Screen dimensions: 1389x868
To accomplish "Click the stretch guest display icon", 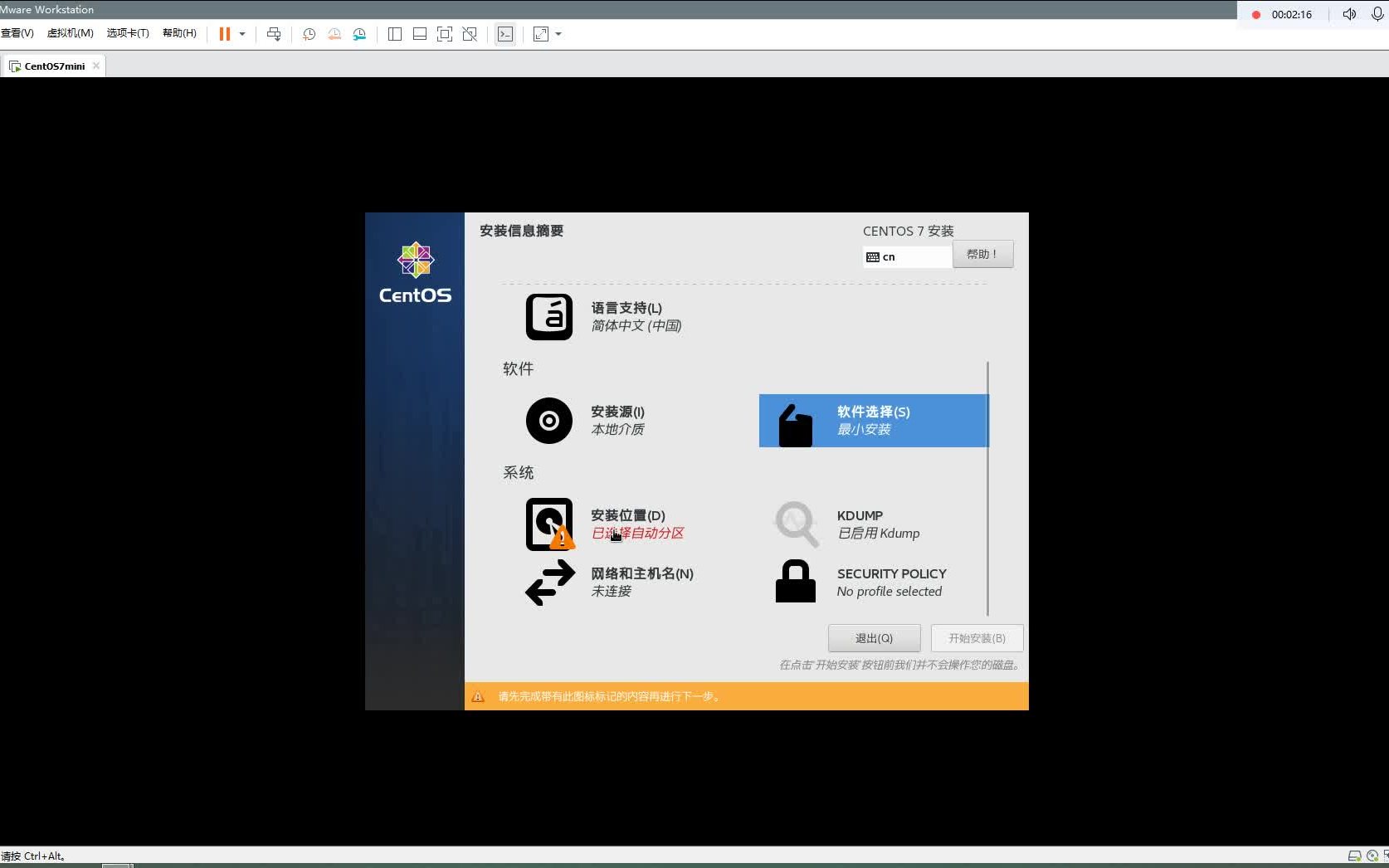I will click(x=541, y=34).
